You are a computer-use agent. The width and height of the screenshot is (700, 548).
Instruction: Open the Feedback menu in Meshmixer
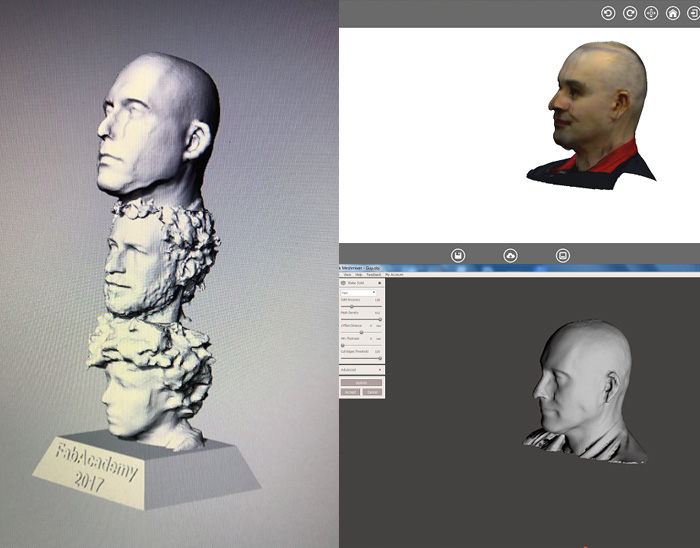click(x=374, y=274)
